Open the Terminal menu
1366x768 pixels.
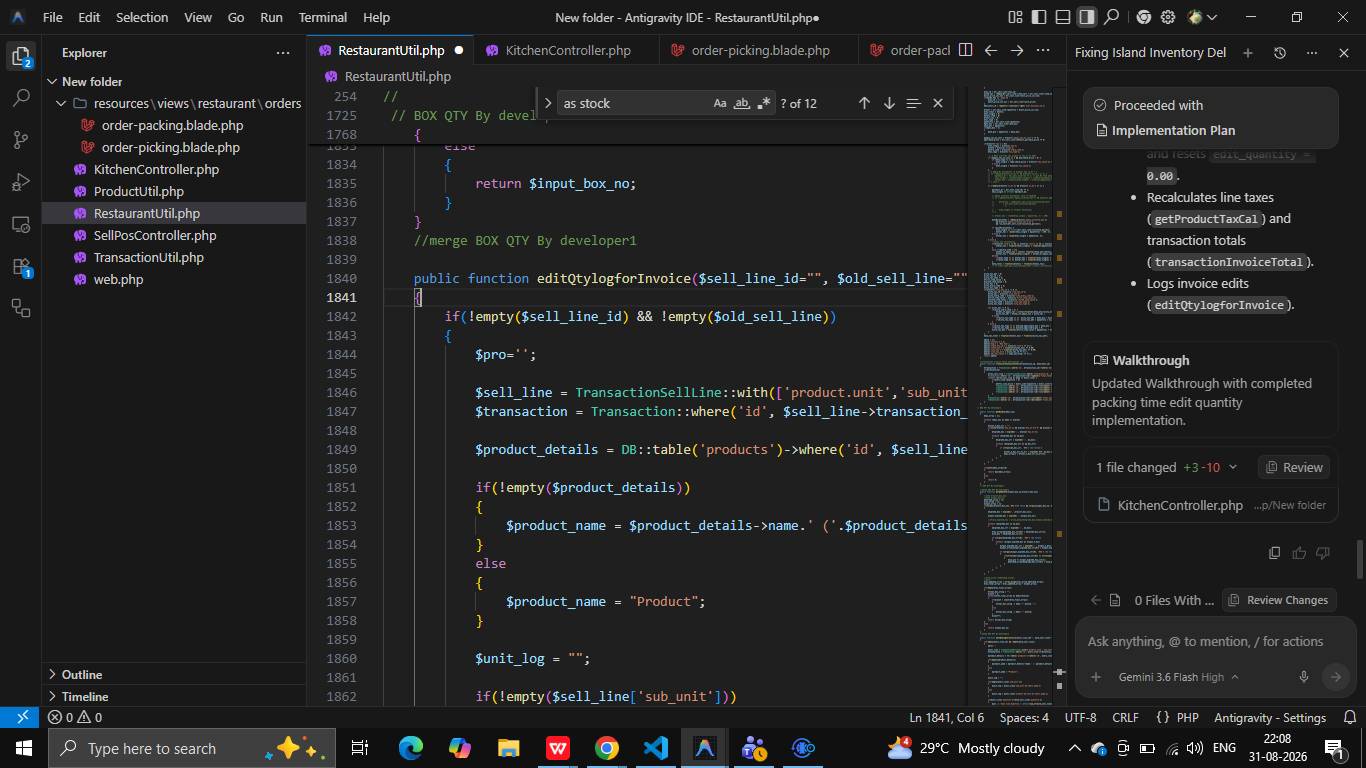point(322,17)
